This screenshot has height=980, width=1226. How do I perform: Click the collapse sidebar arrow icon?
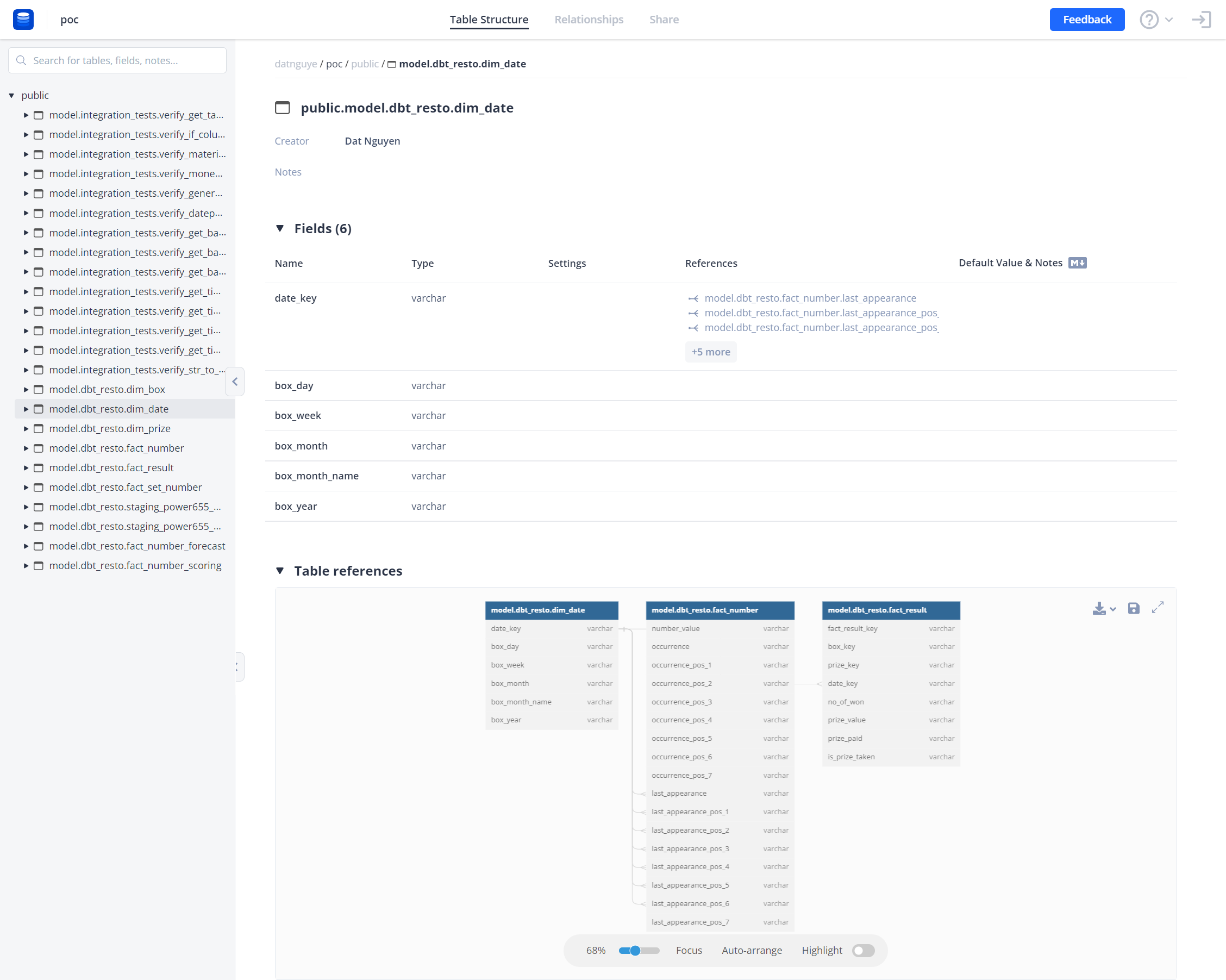pos(235,382)
